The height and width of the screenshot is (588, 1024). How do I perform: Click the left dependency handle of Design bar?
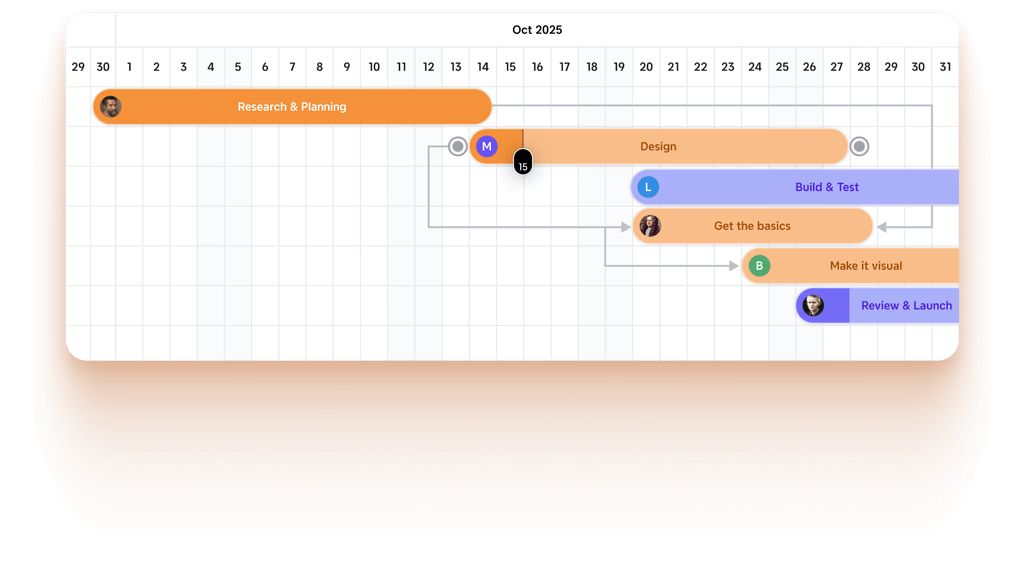[458, 147]
